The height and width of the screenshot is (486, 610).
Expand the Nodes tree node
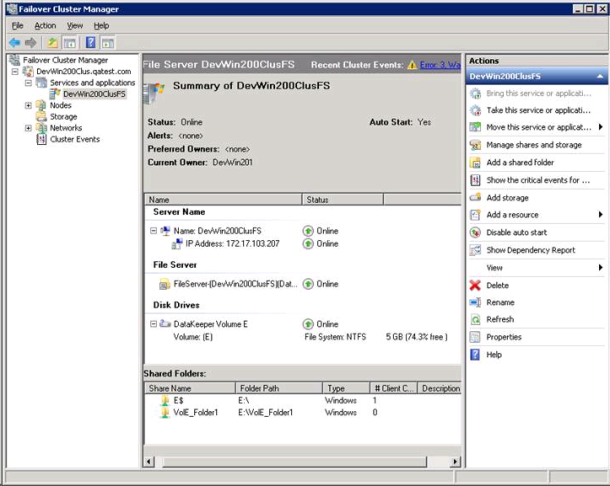(28, 105)
